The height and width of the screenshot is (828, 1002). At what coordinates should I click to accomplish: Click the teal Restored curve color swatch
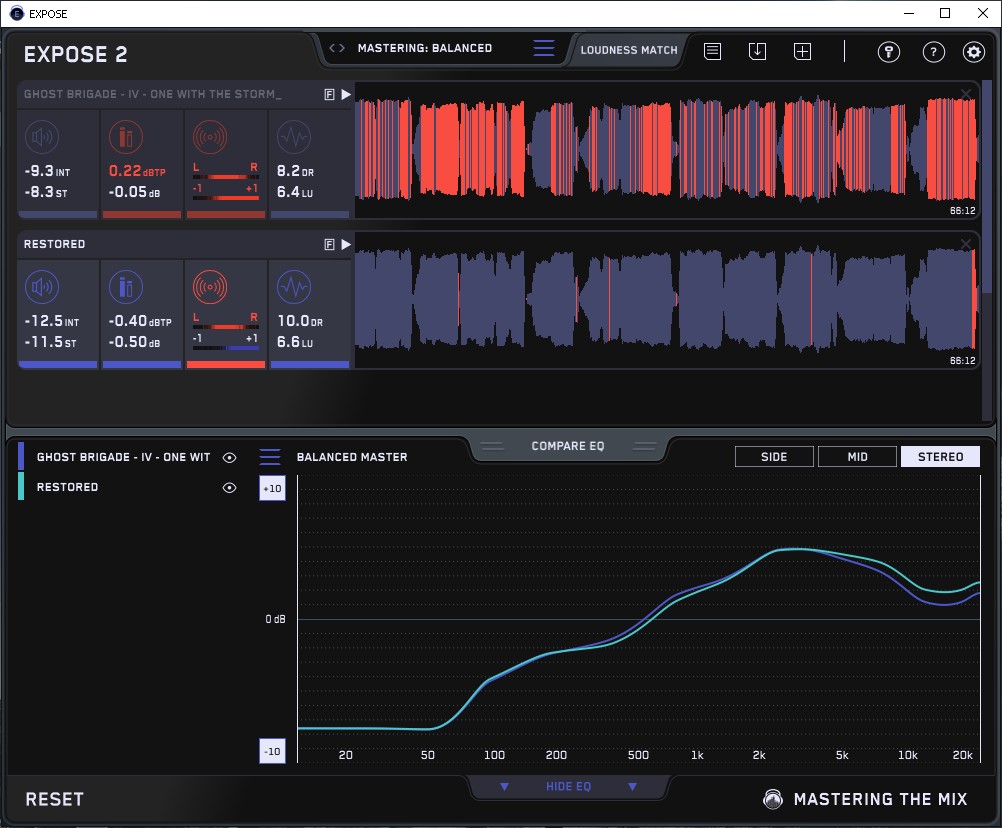(x=21, y=486)
